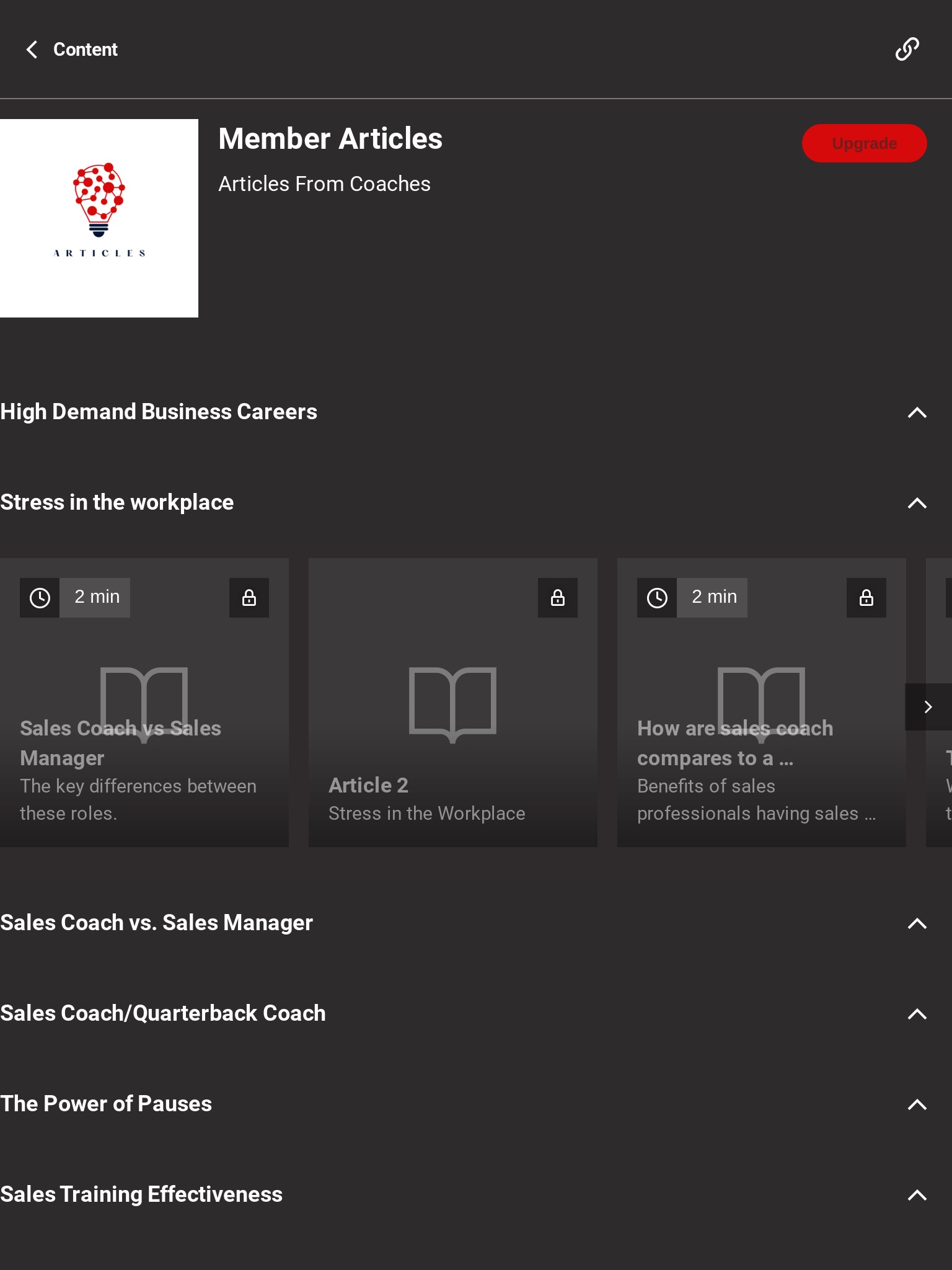Click the 'Sales Training Effectiveness' heading

click(141, 1194)
